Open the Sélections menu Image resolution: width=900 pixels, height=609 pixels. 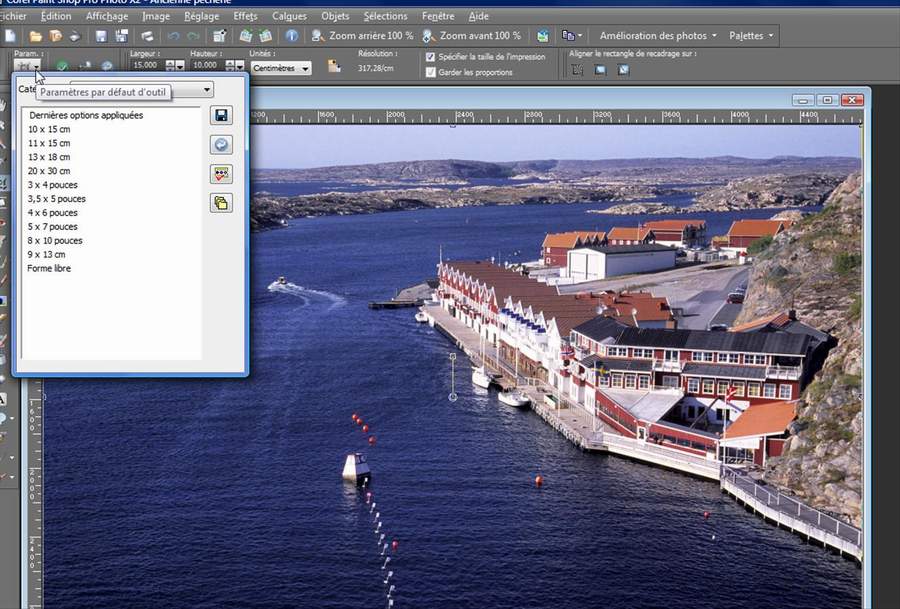coord(385,16)
